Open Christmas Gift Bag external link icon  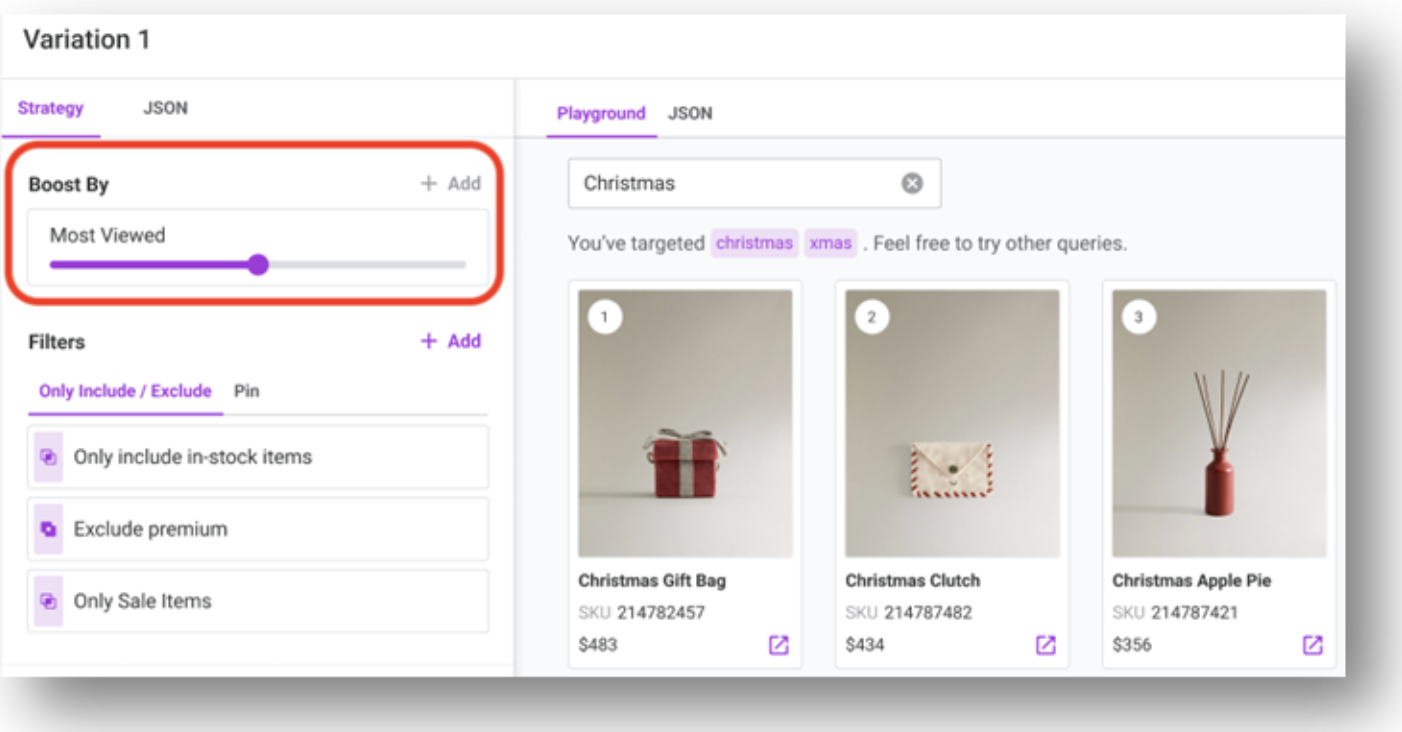point(778,645)
